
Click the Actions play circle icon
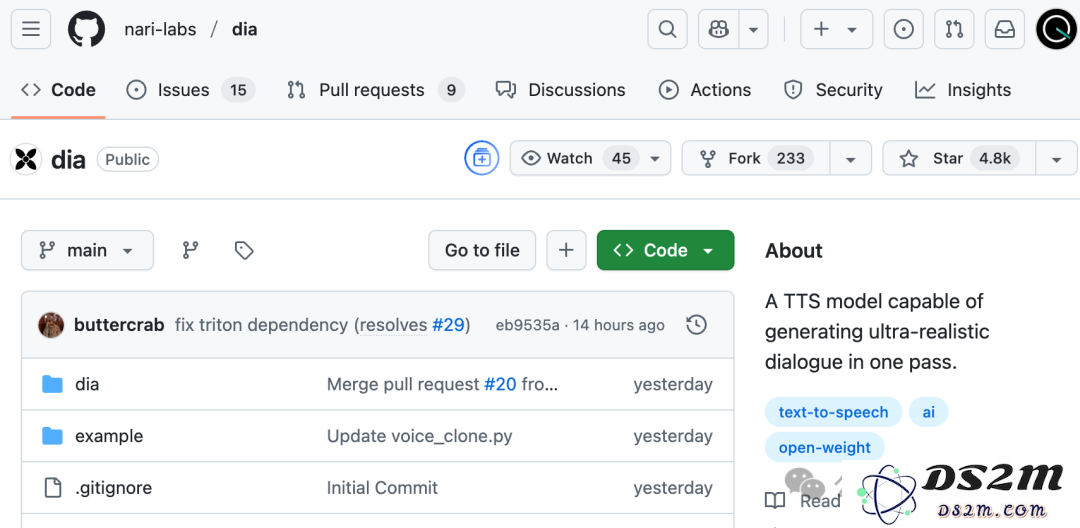tap(668, 90)
